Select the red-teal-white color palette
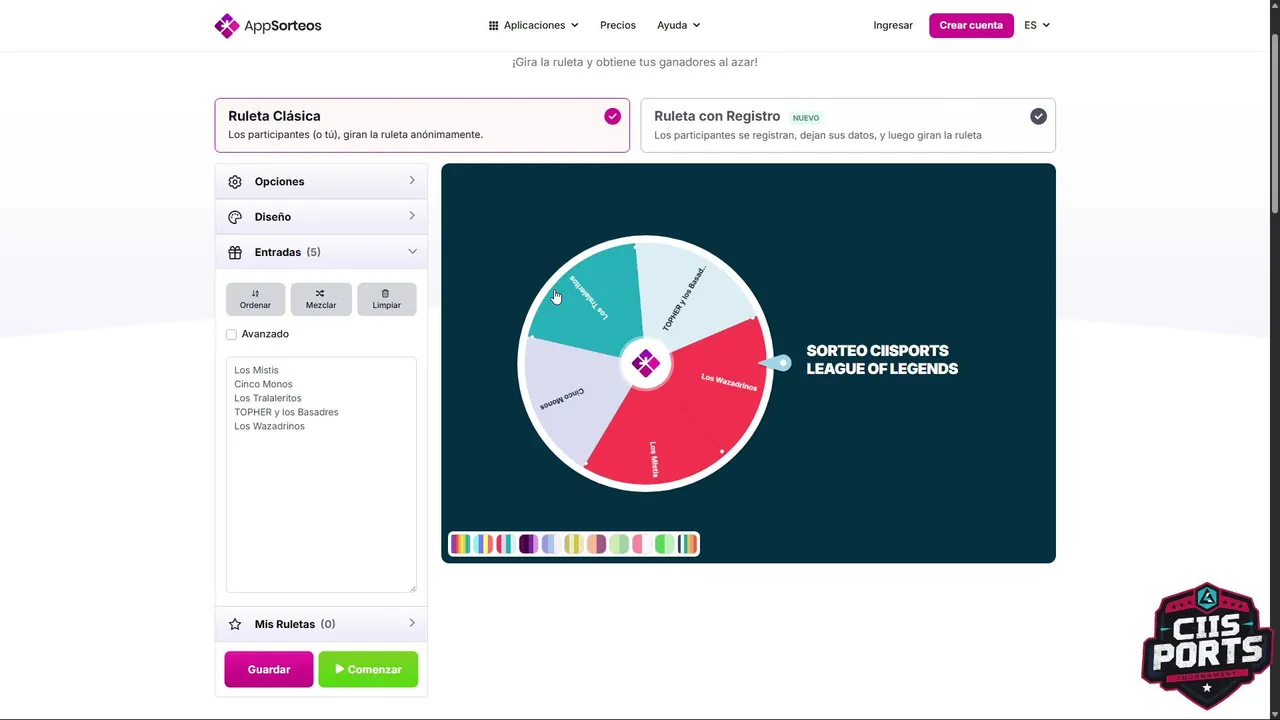The height and width of the screenshot is (720, 1280). tap(506, 544)
